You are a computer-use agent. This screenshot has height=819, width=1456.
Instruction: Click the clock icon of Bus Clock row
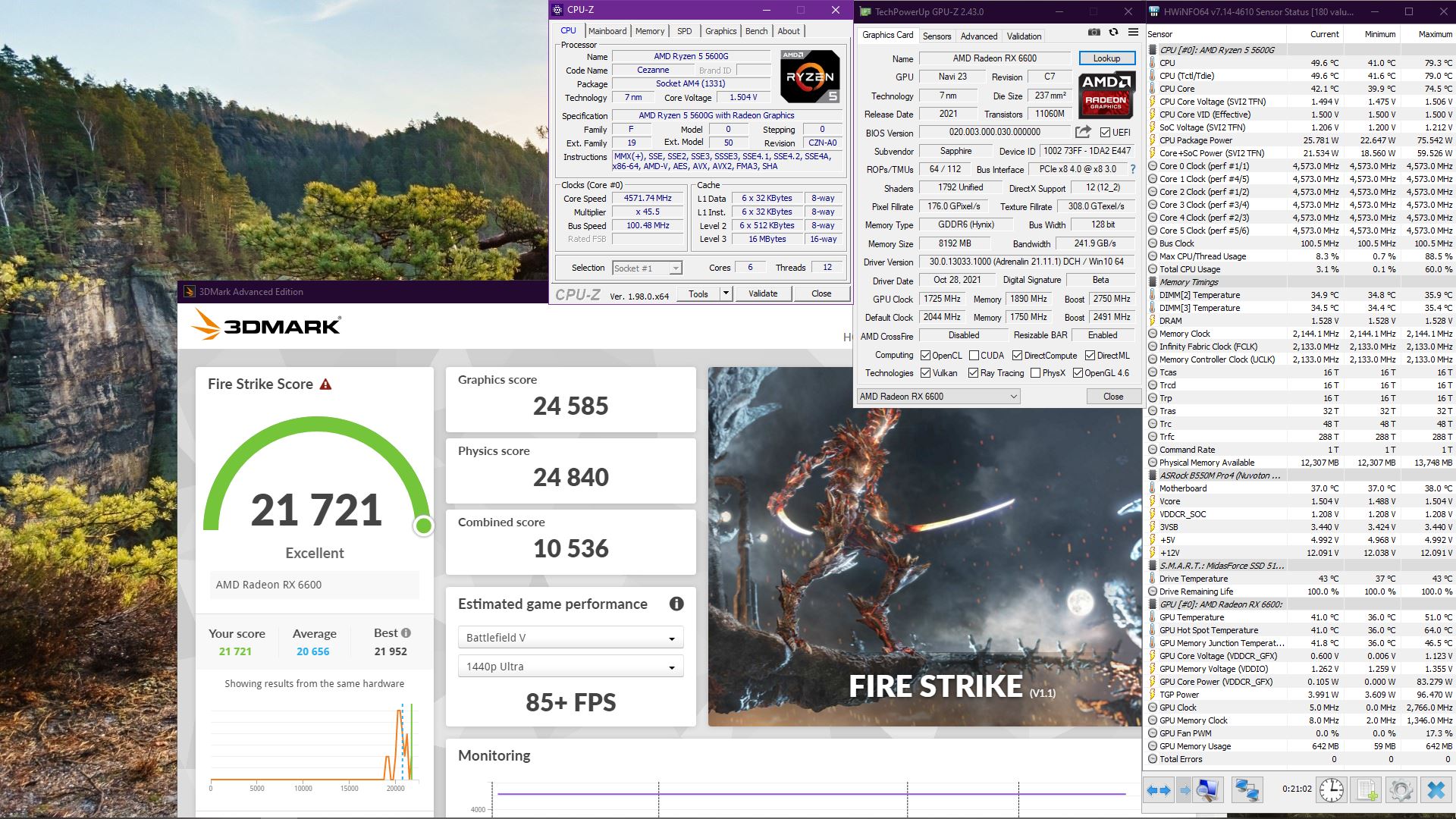coord(1153,243)
